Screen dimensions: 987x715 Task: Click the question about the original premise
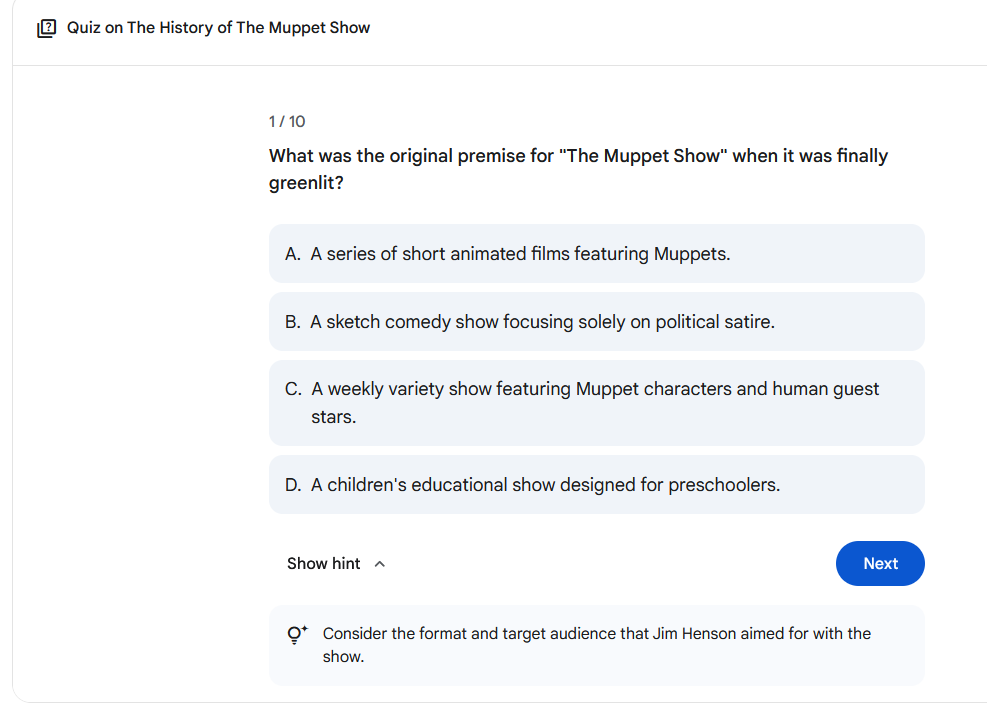pos(578,169)
